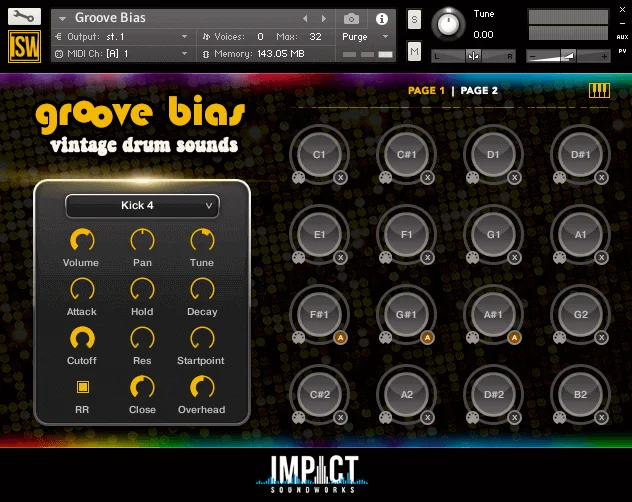Screen dimensions: 632x502
Task: Click the PV button at right edge
Action: [622, 51]
